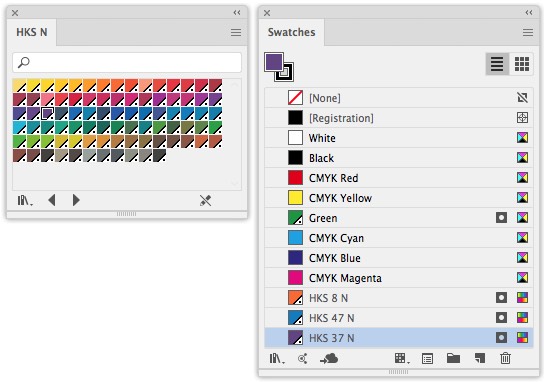Pick the CMYK Yellow swatch
Screen dimensions: 544x382
[x=399, y=198]
